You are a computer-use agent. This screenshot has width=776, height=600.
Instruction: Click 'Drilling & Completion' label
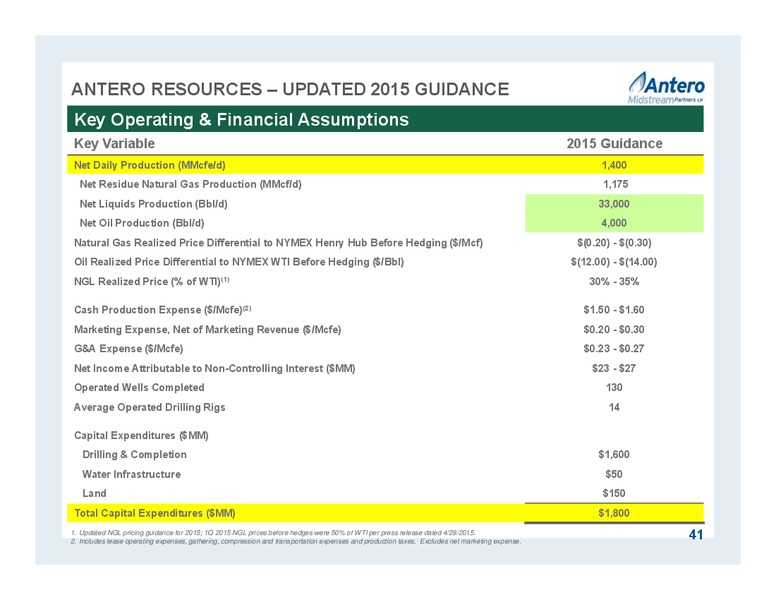(135, 454)
